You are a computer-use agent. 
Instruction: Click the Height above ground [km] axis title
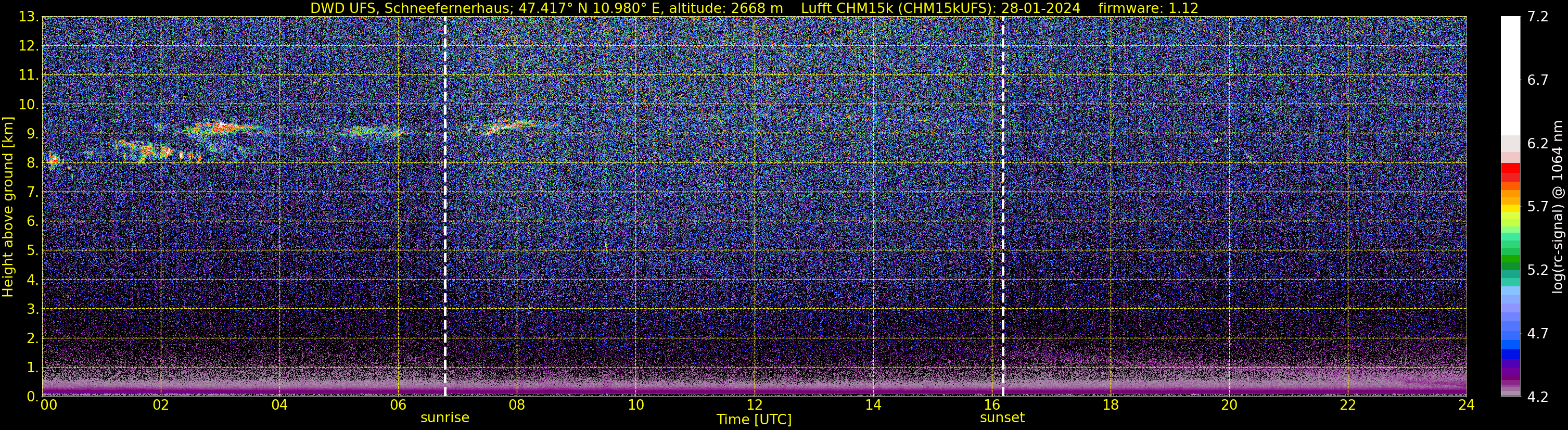8,207
